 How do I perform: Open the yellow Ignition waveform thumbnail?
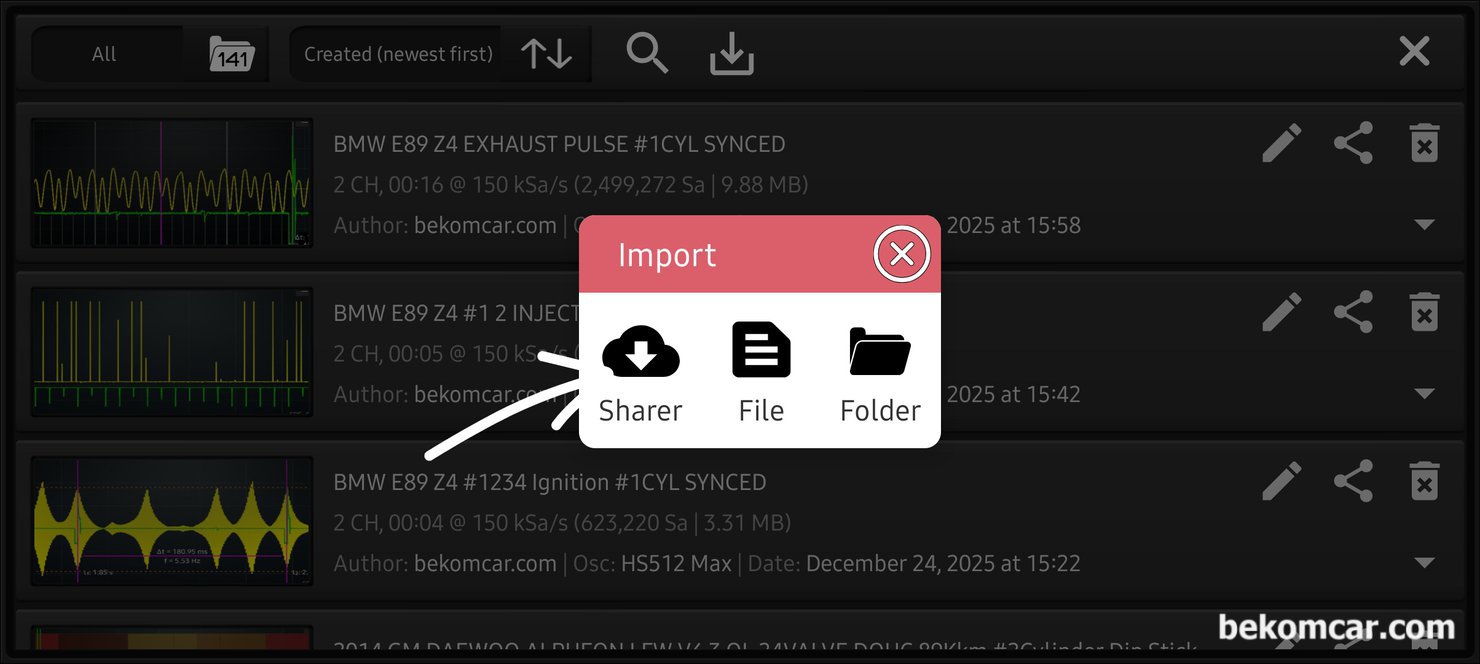coord(172,521)
